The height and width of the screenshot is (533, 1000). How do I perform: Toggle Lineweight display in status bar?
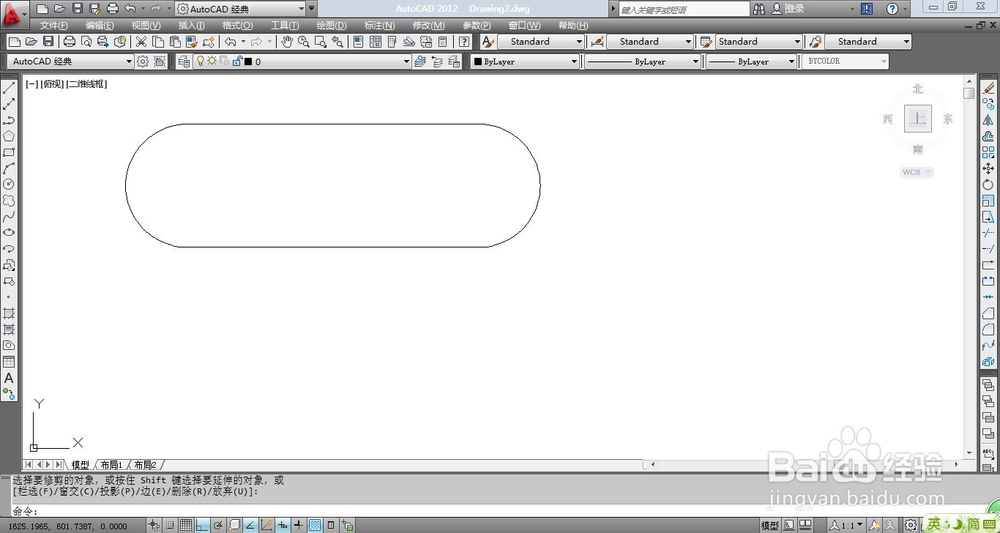[x=298, y=525]
